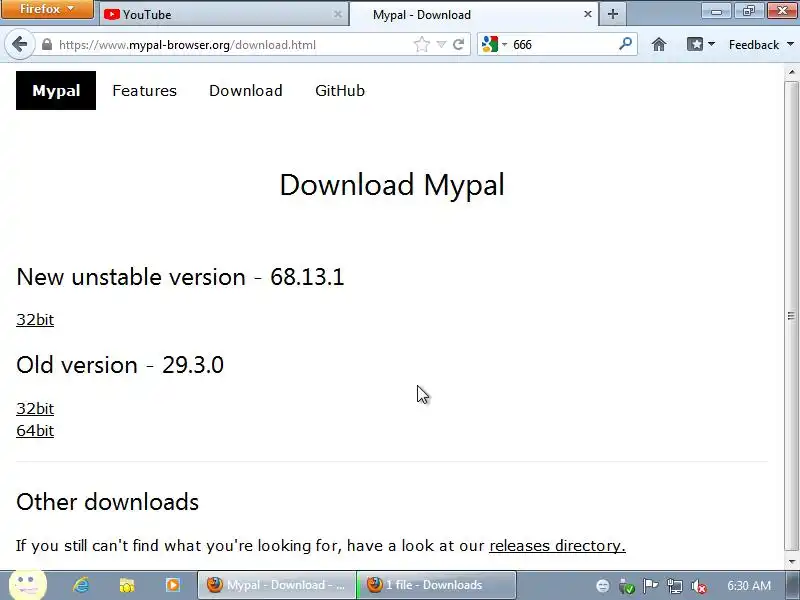Screen dimensions: 800x600
Task: Close the Mypal - Download tab
Action: point(587,14)
